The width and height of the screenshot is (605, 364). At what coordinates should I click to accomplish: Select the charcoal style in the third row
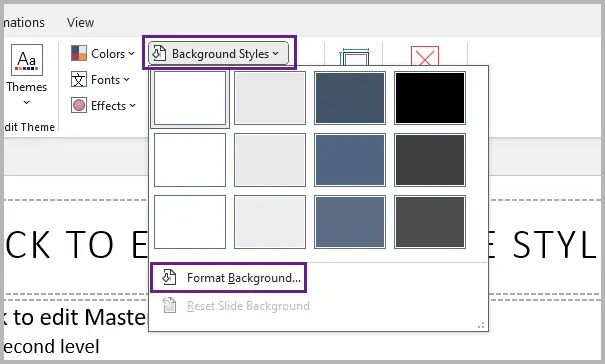(x=430, y=222)
